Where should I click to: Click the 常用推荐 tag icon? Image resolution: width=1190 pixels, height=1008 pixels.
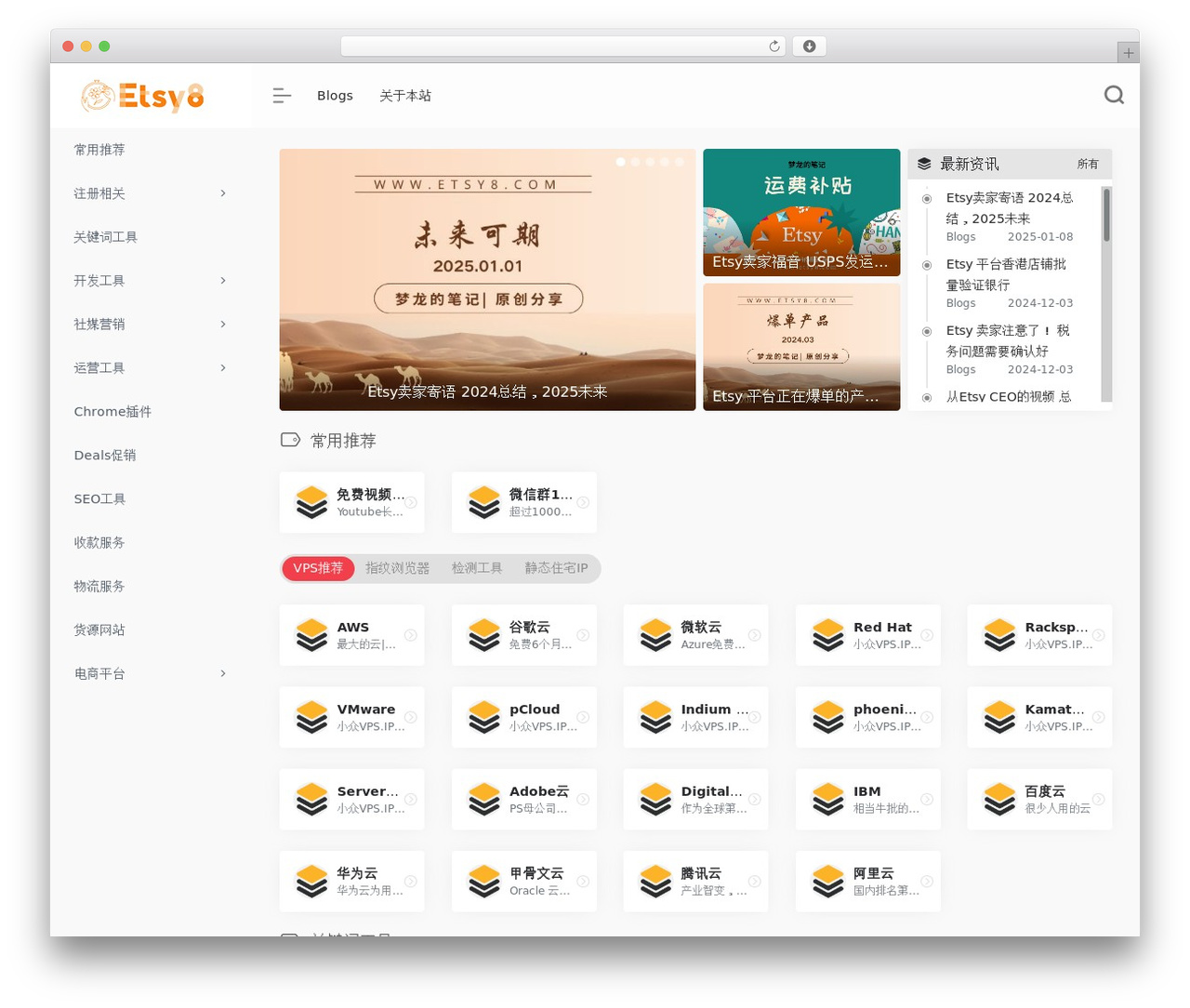(290, 440)
